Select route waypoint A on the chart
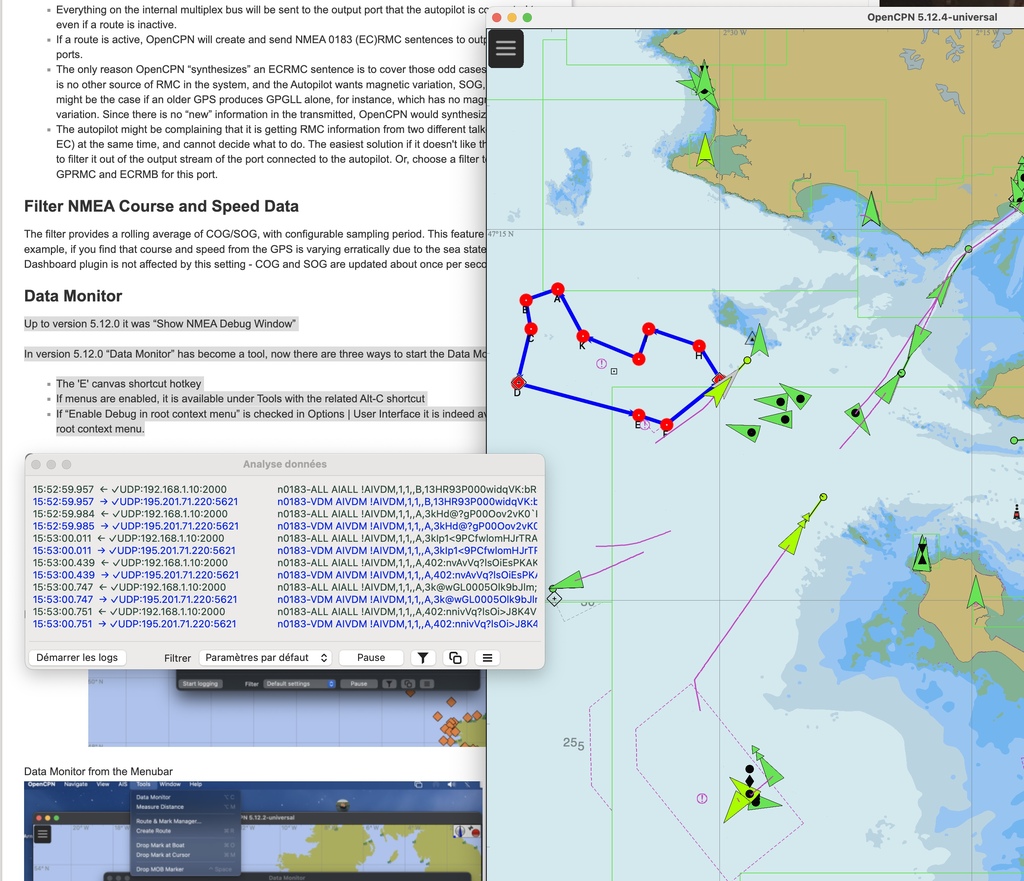Viewport: 1024px width, 881px height. coord(560,288)
